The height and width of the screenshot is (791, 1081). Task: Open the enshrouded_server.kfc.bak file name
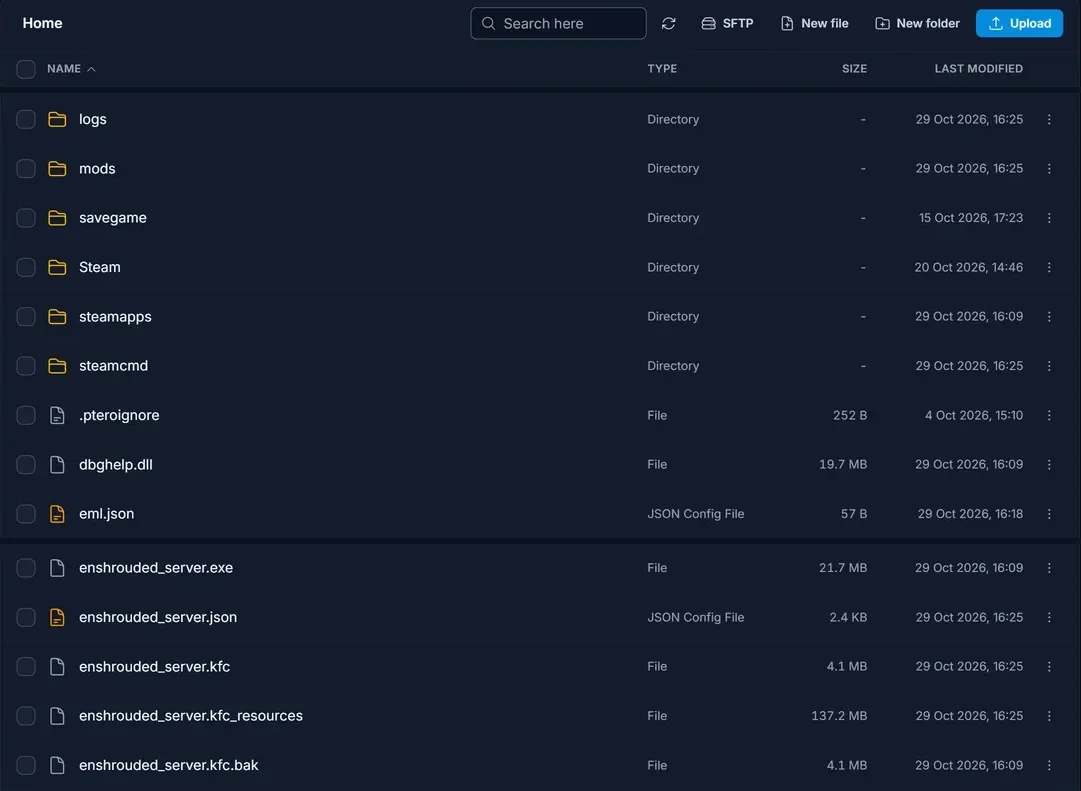pos(168,765)
